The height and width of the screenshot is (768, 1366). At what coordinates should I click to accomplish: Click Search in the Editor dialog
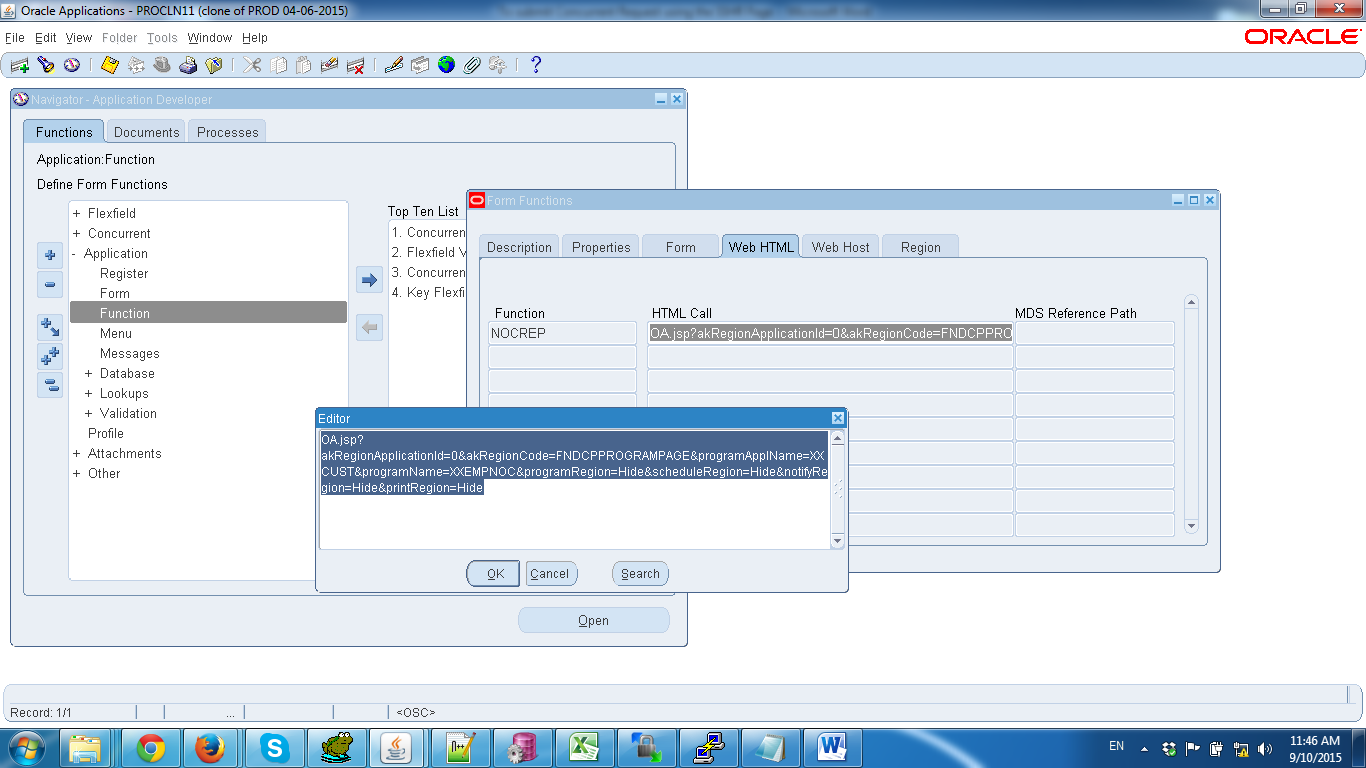(x=640, y=573)
